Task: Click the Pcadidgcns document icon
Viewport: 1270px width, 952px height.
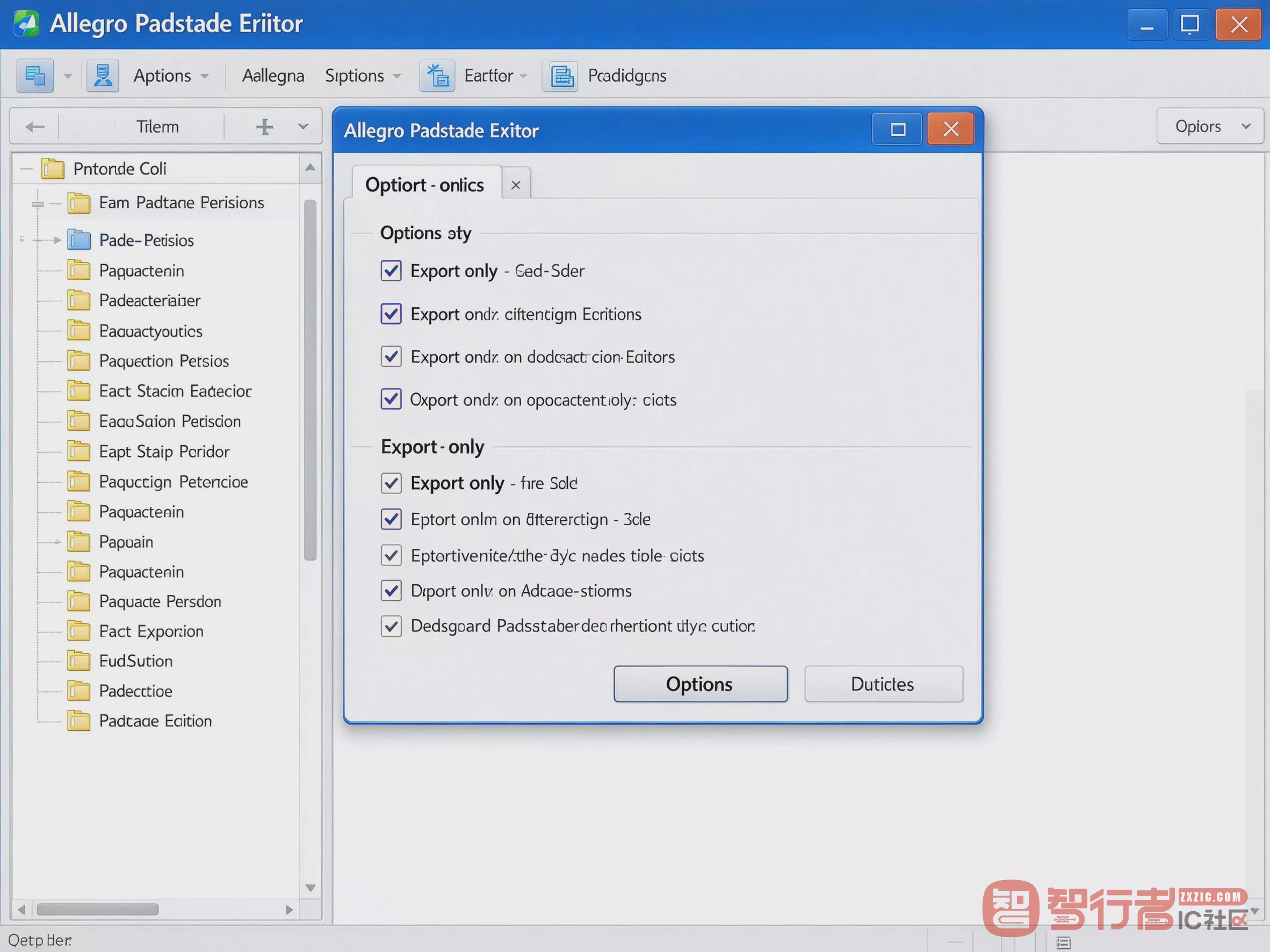Action: [x=560, y=76]
